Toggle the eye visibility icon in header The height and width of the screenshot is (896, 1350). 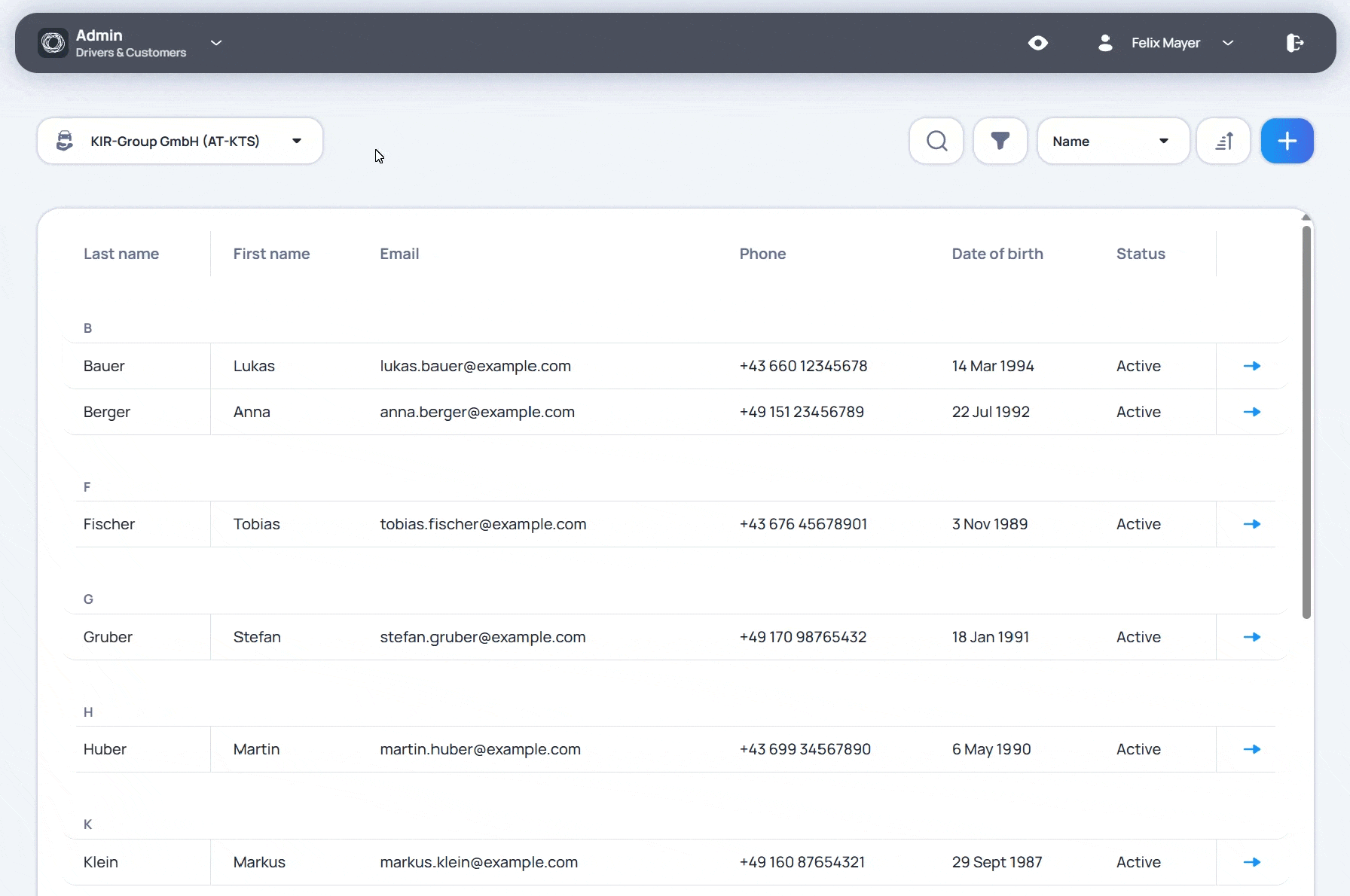click(x=1038, y=43)
